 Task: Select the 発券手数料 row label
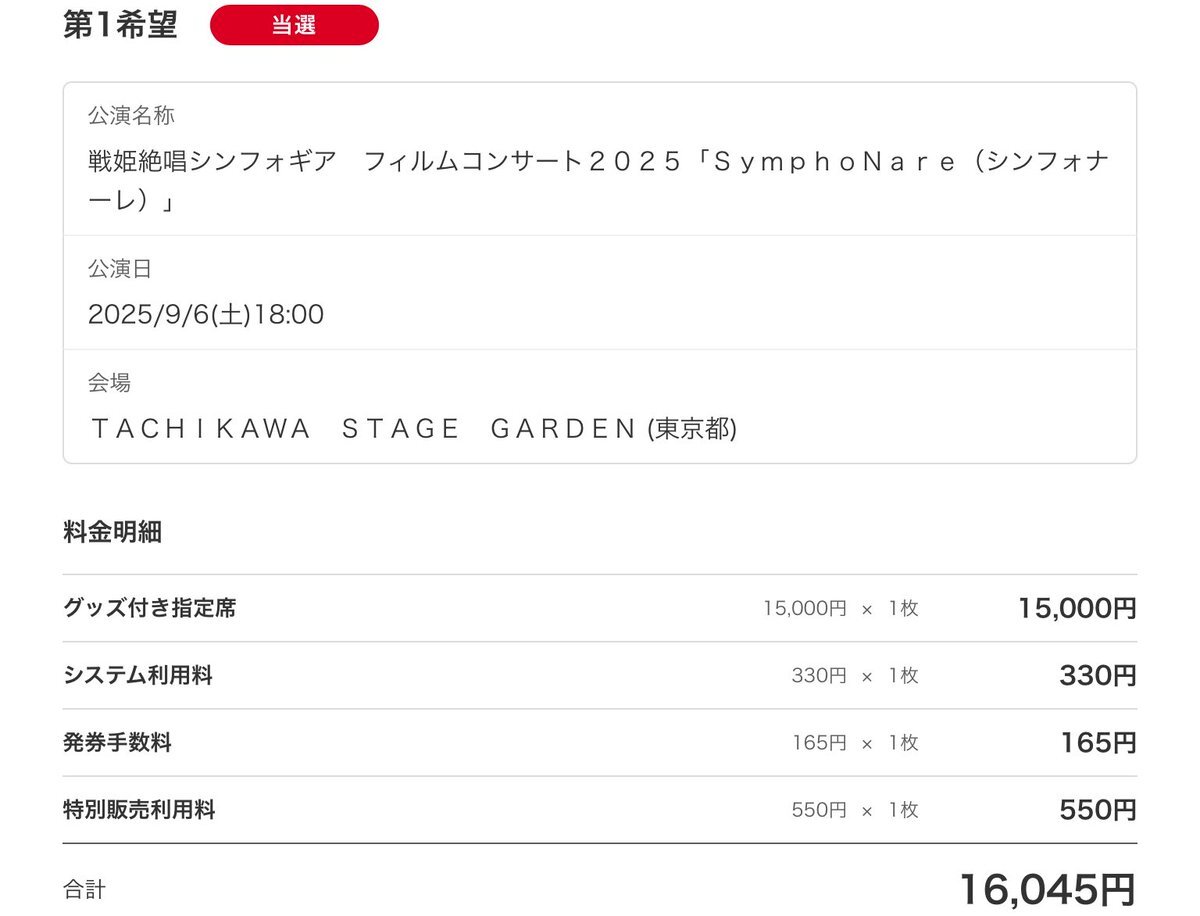pyautogui.click(x=117, y=743)
